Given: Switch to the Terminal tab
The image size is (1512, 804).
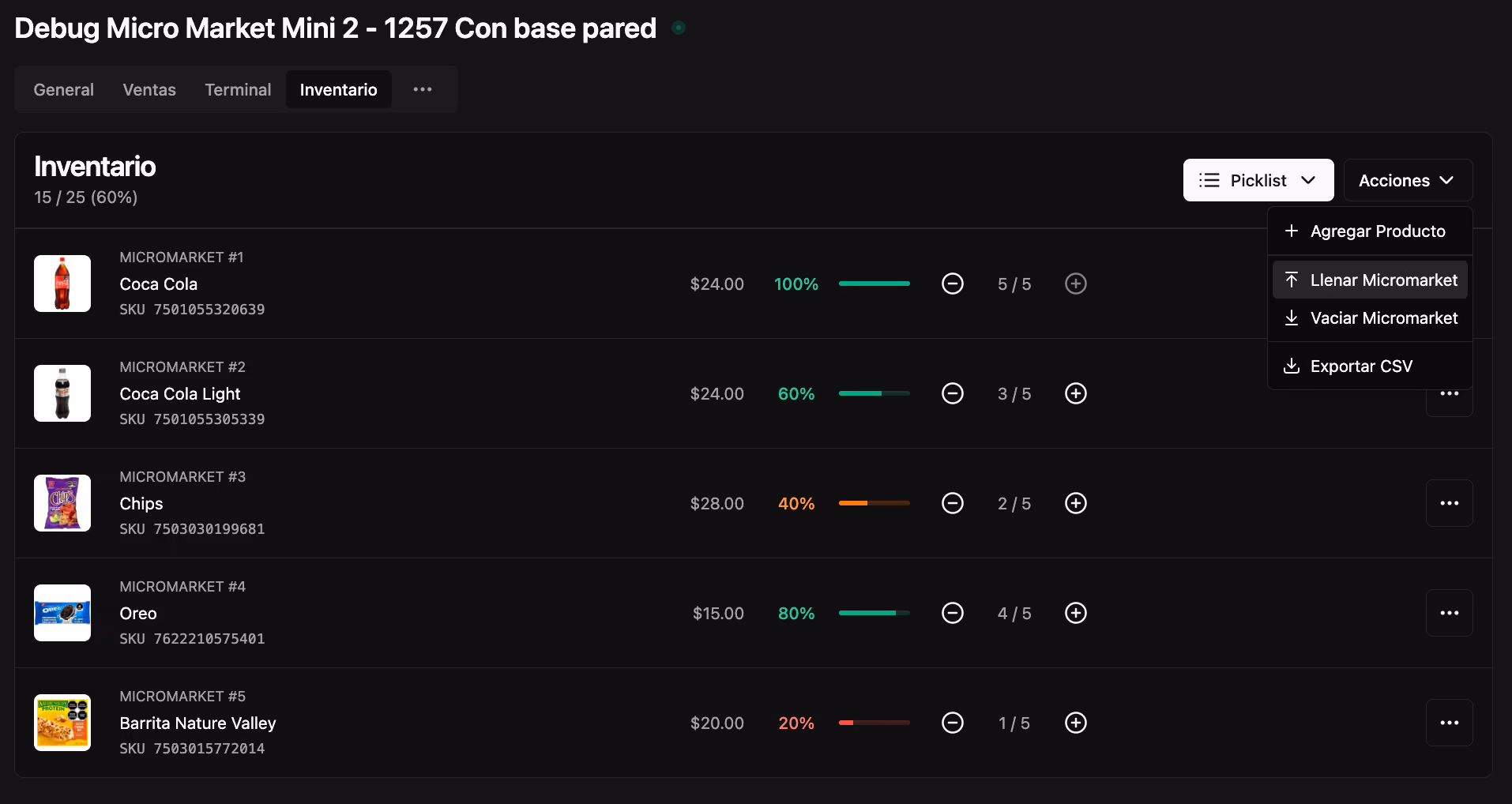Looking at the screenshot, I should [x=238, y=89].
